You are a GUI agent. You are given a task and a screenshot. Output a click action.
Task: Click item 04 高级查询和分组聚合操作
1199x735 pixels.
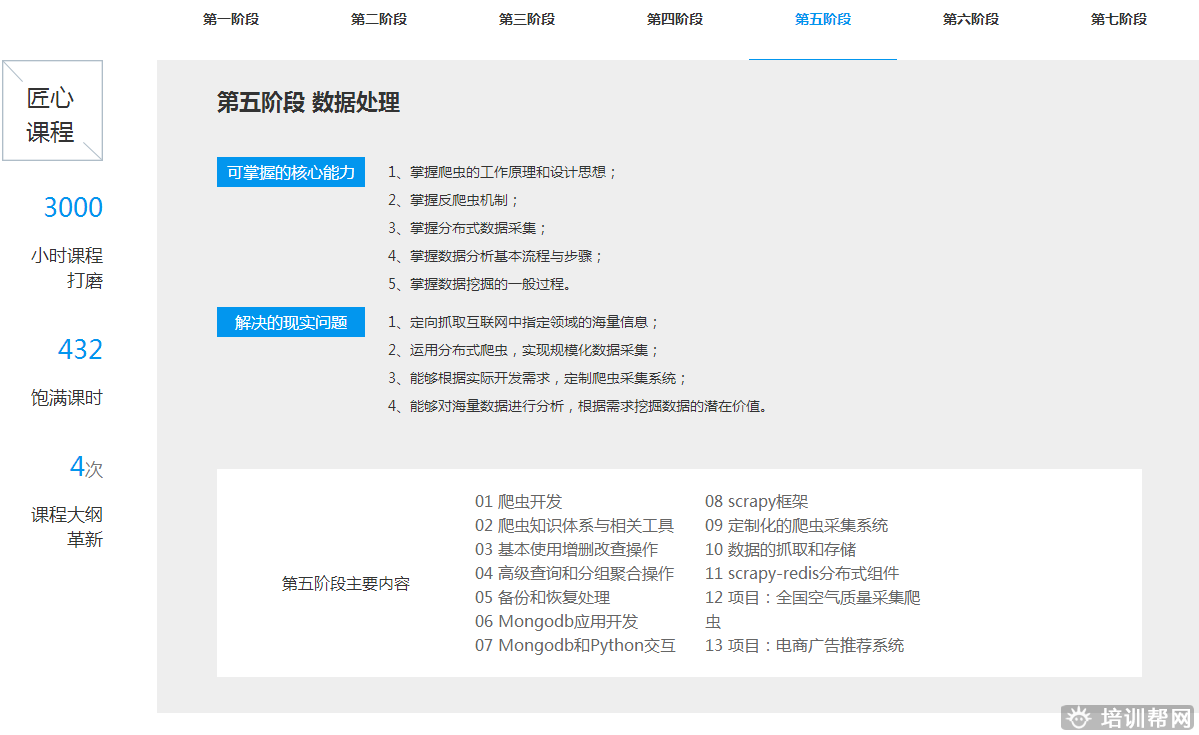574,574
